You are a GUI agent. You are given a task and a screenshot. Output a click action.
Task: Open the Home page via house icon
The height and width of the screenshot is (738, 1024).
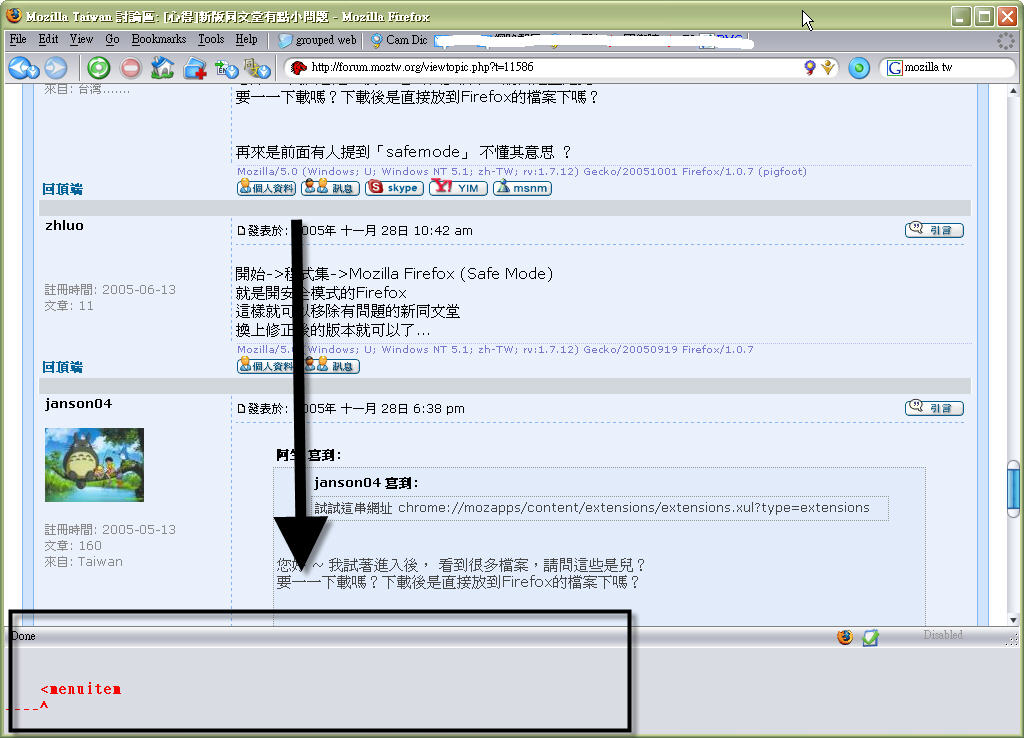[163, 67]
